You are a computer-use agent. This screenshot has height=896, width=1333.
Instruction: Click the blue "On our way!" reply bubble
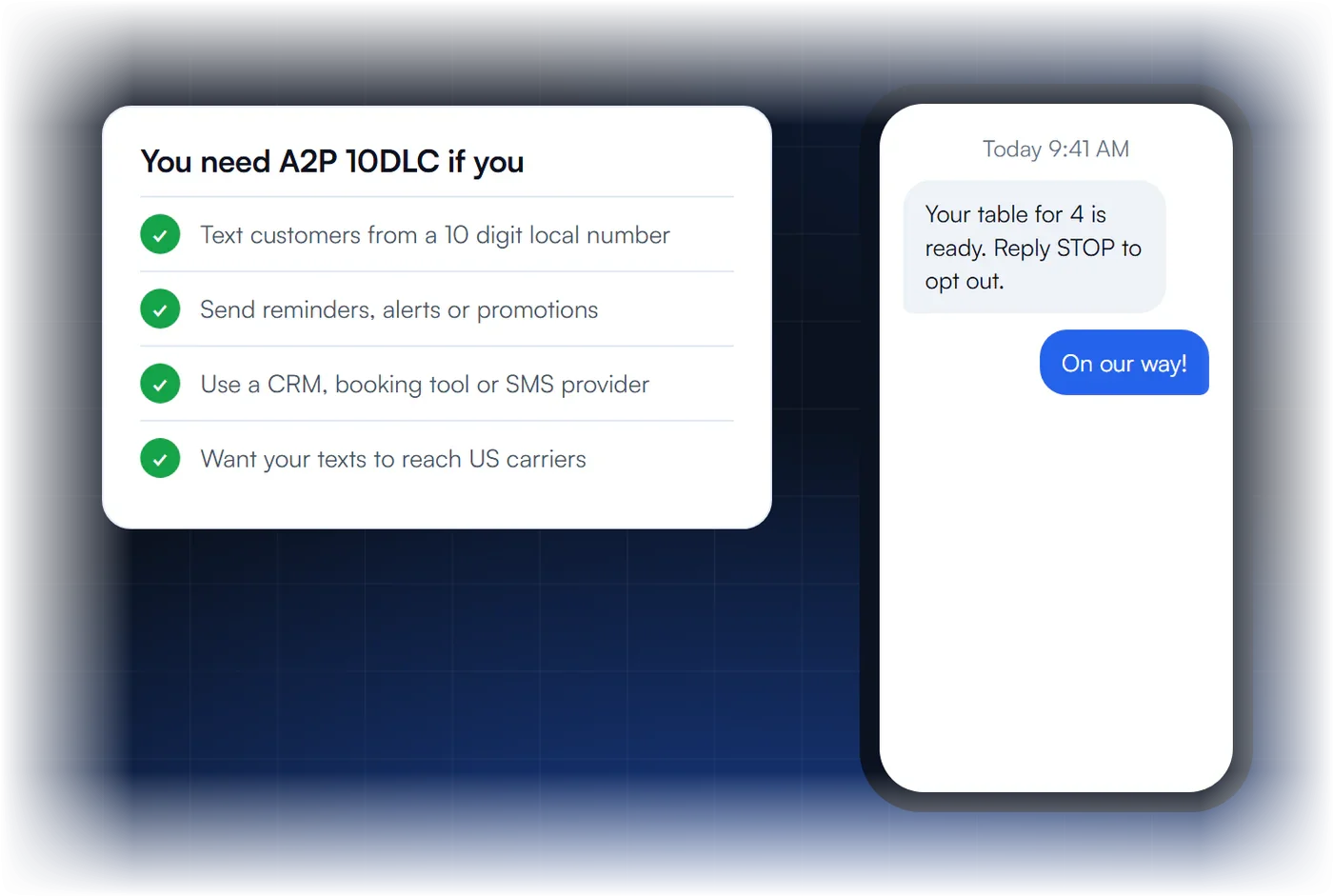[x=1124, y=363]
